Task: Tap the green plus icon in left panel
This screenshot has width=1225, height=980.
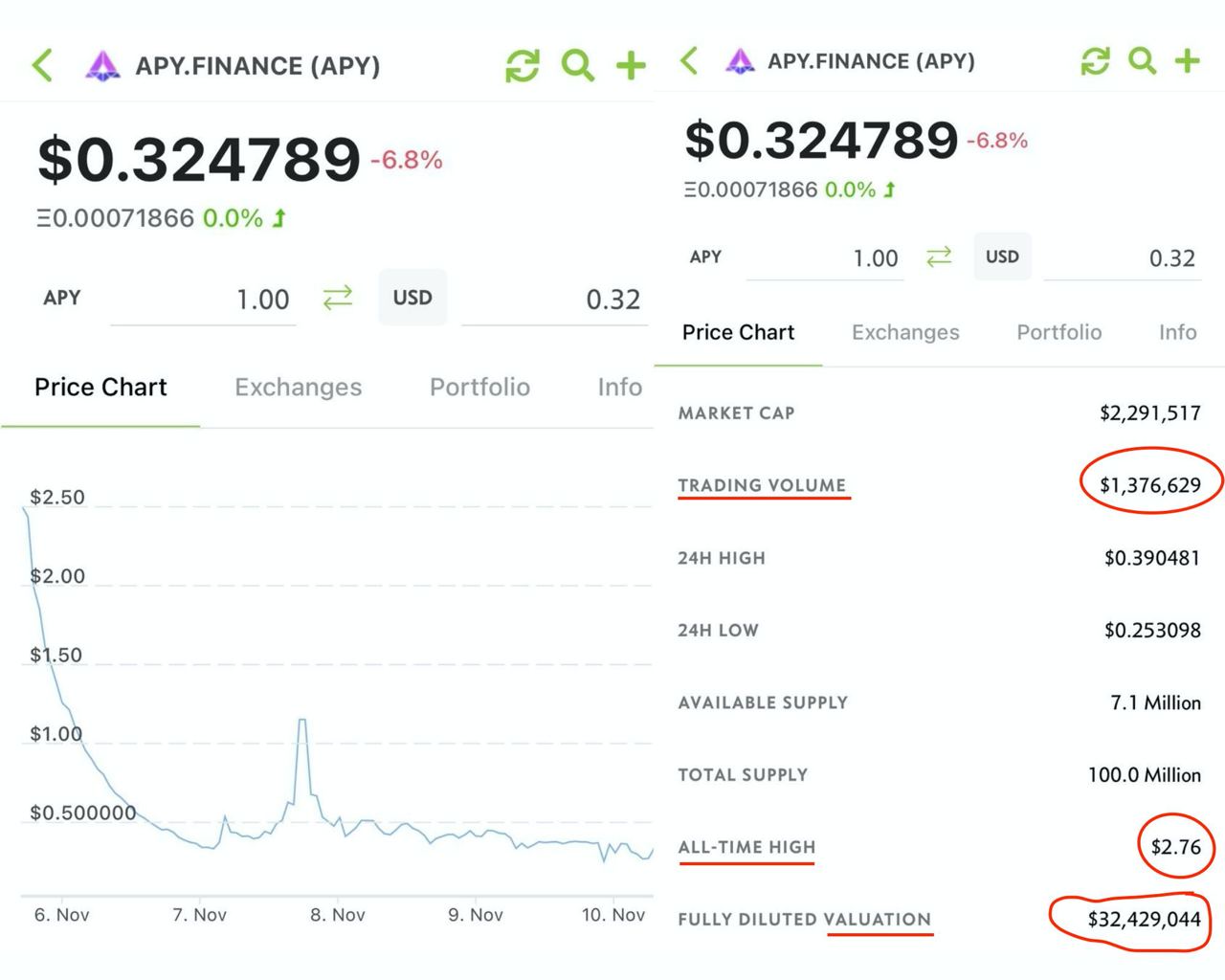Action: [x=631, y=66]
